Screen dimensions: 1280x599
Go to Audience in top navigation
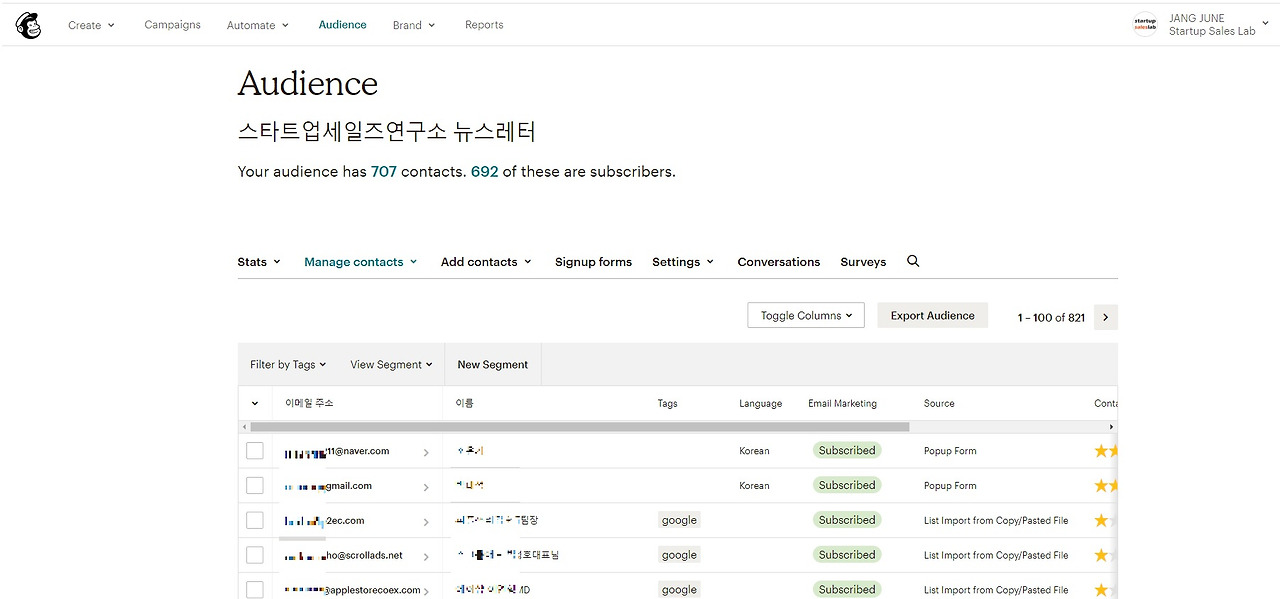[x=342, y=25]
